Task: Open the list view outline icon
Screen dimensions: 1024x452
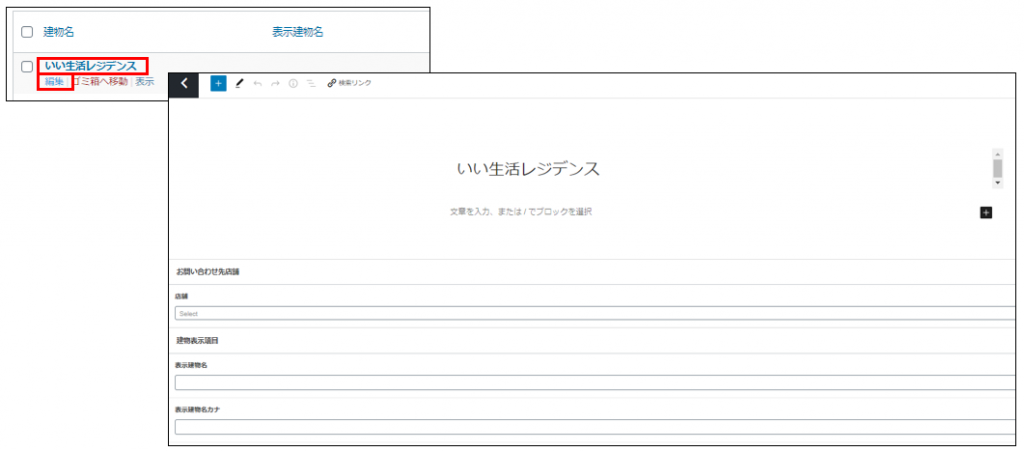Action: (x=310, y=84)
